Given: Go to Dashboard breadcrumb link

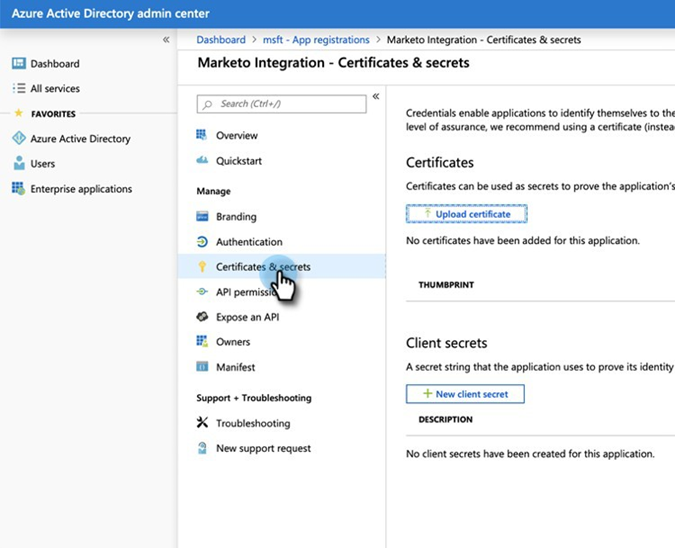Looking at the screenshot, I should pyautogui.click(x=220, y=40).
